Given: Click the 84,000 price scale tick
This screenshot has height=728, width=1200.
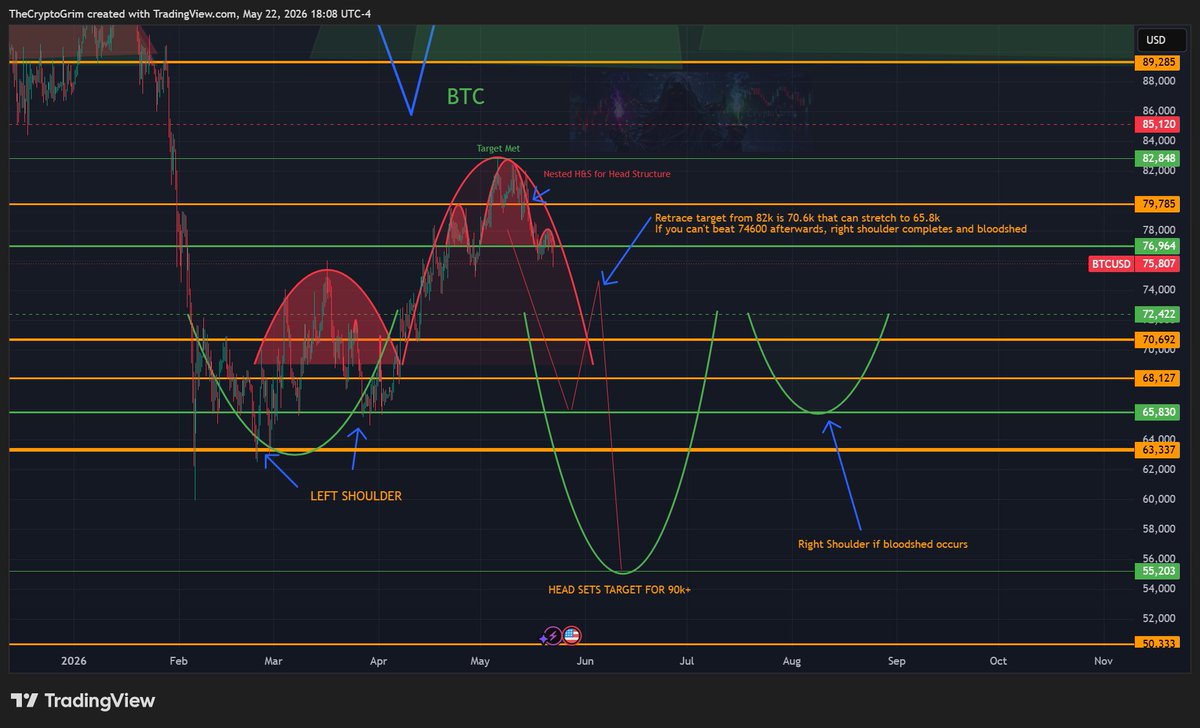Looking at the screenshot, I should coord(1158,140).
